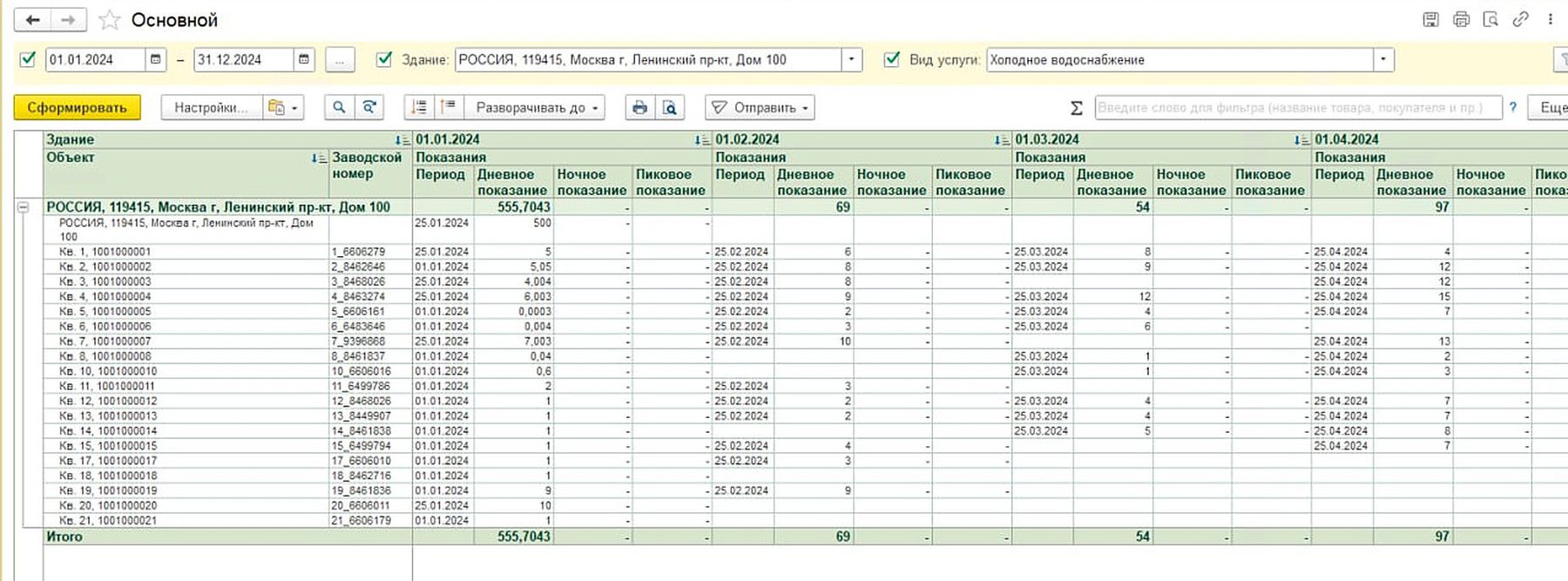Open print preview icon next to printer
Image resolution: width=1568 pixels, height=581 pixels.
pos(669,107)
